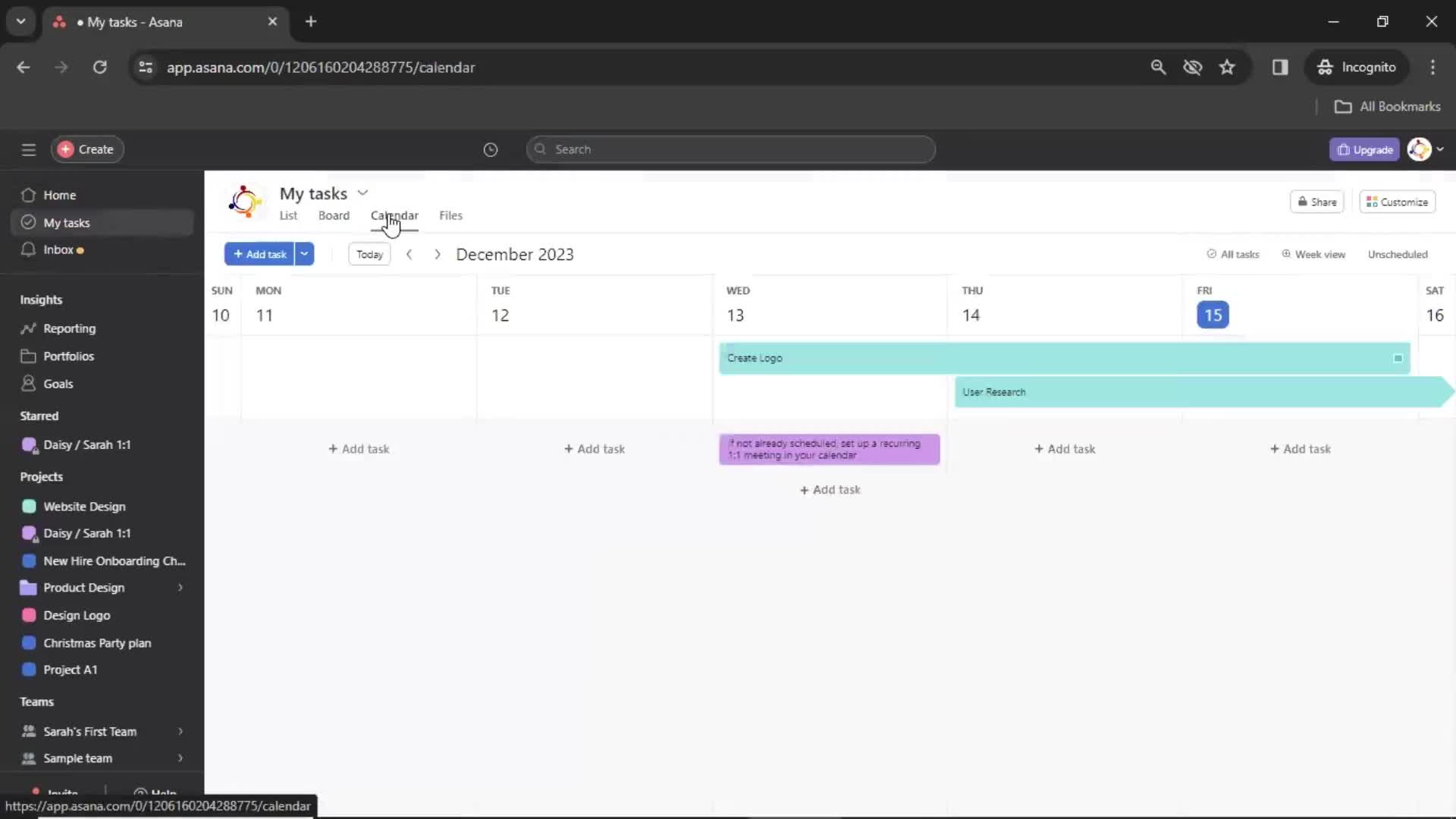
Task: Click the Add task dropdown arrow
Action: 305,253
